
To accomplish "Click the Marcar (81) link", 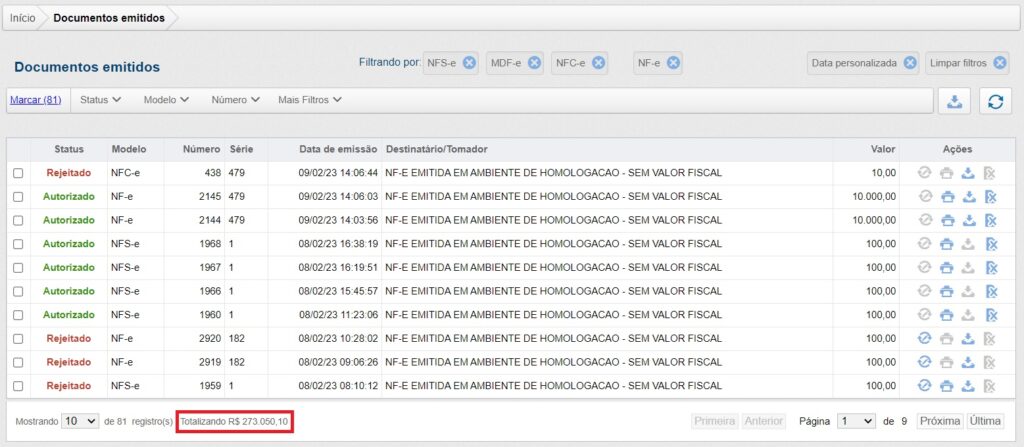I will (x=35, y=100).
